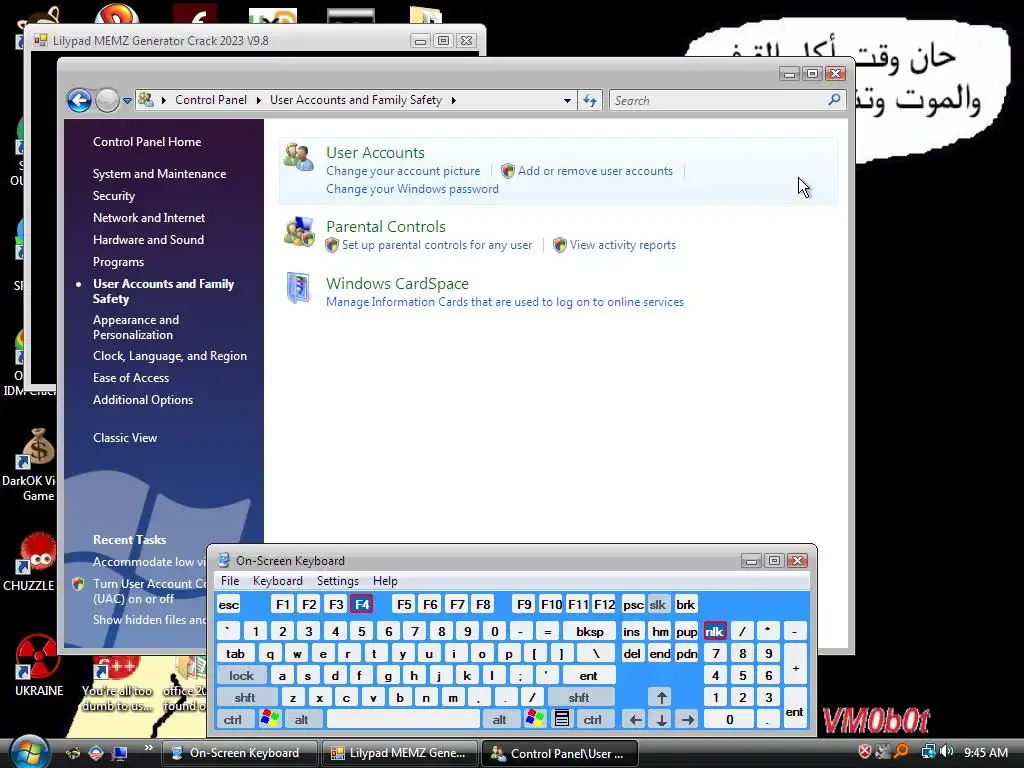Click the highlighted F4 key
The width and height of the screenshot is (1024, 768).
click(362, 605)
